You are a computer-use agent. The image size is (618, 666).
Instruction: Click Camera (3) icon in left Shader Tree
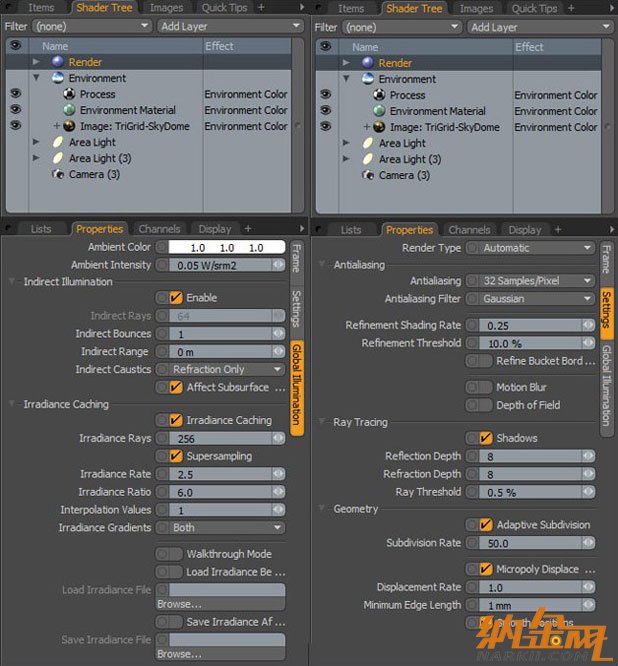[58, 174]
